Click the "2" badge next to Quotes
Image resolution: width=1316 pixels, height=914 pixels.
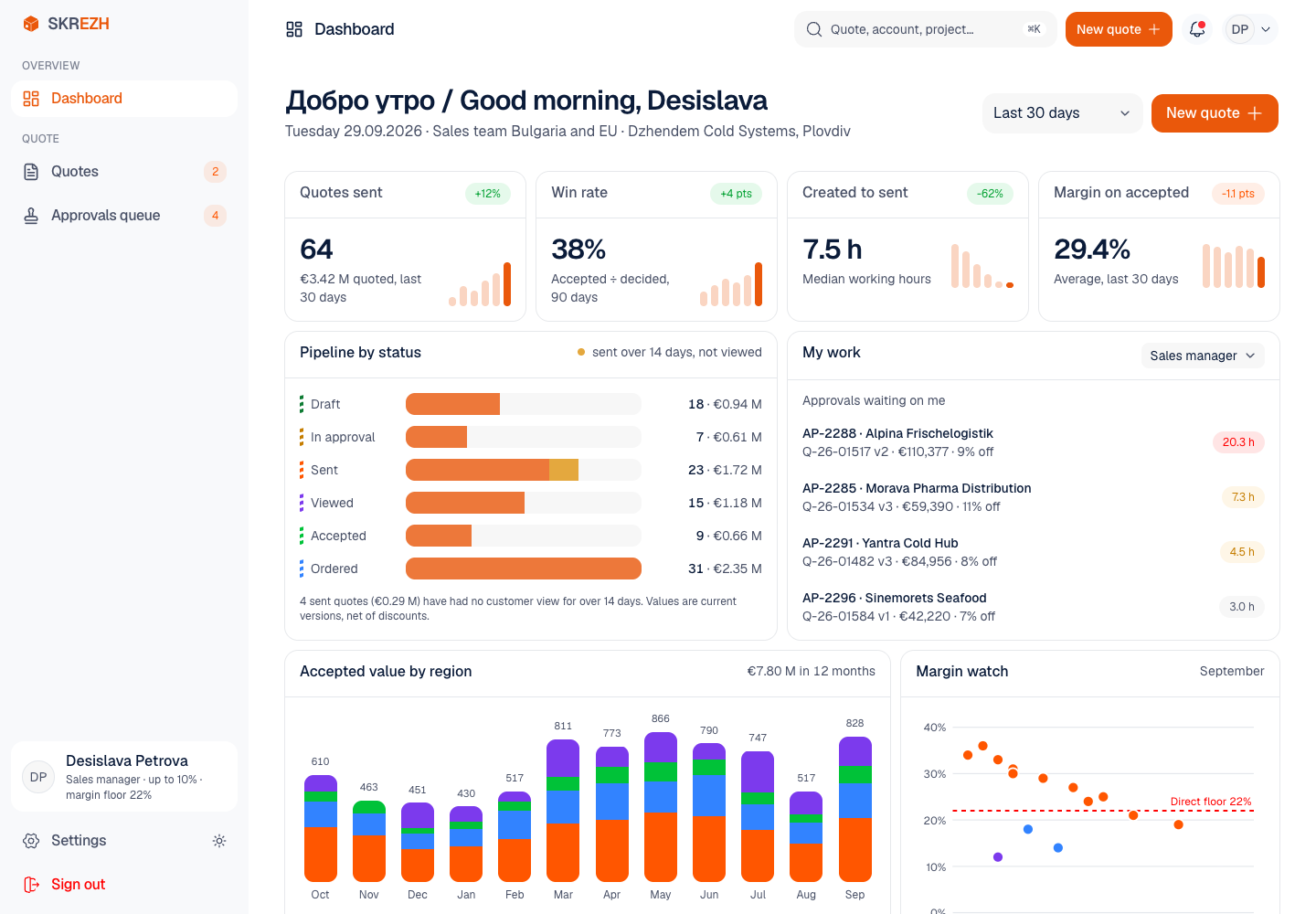pyautogui.click(x=215, y=172)
